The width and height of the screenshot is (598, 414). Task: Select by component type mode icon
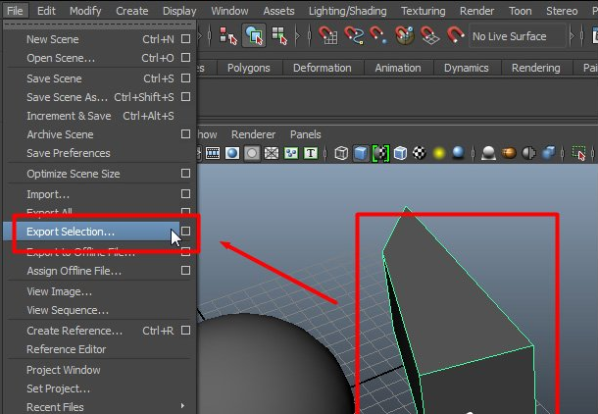coord(280,36)
